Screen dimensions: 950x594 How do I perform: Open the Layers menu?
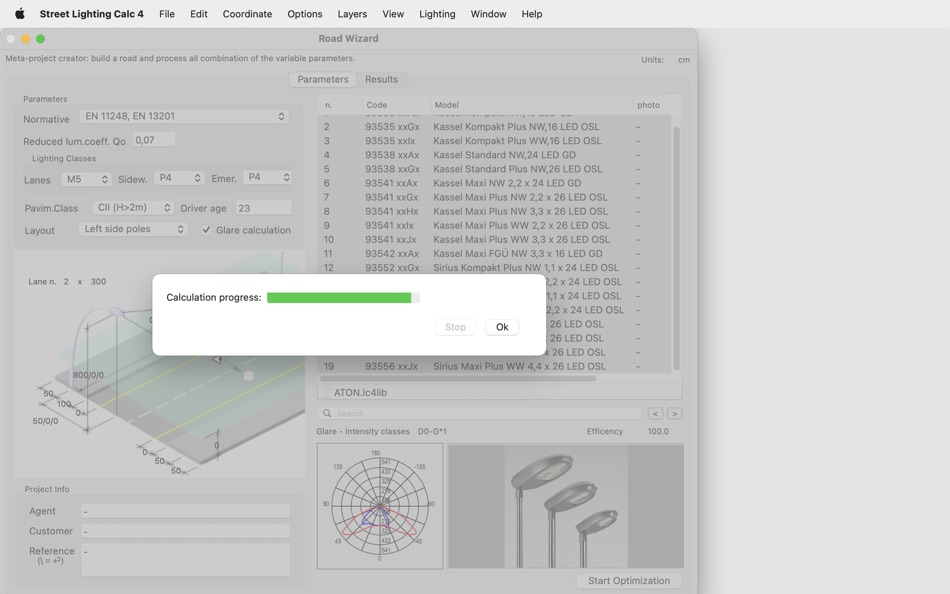pyautogui.click(x=352, y=14)
